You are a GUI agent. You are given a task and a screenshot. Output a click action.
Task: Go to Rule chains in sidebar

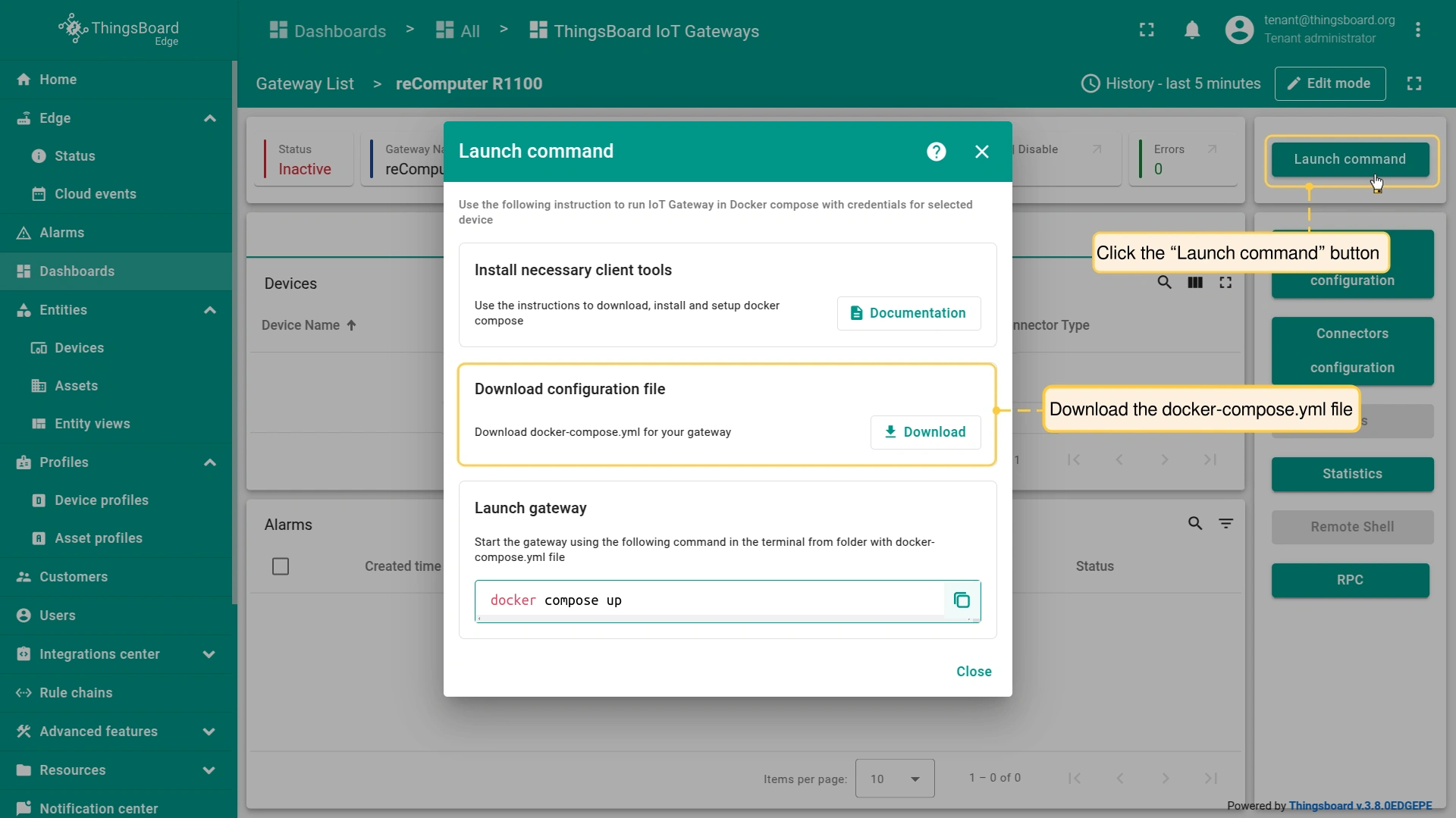pyautogui.click(x=76, y=693)
